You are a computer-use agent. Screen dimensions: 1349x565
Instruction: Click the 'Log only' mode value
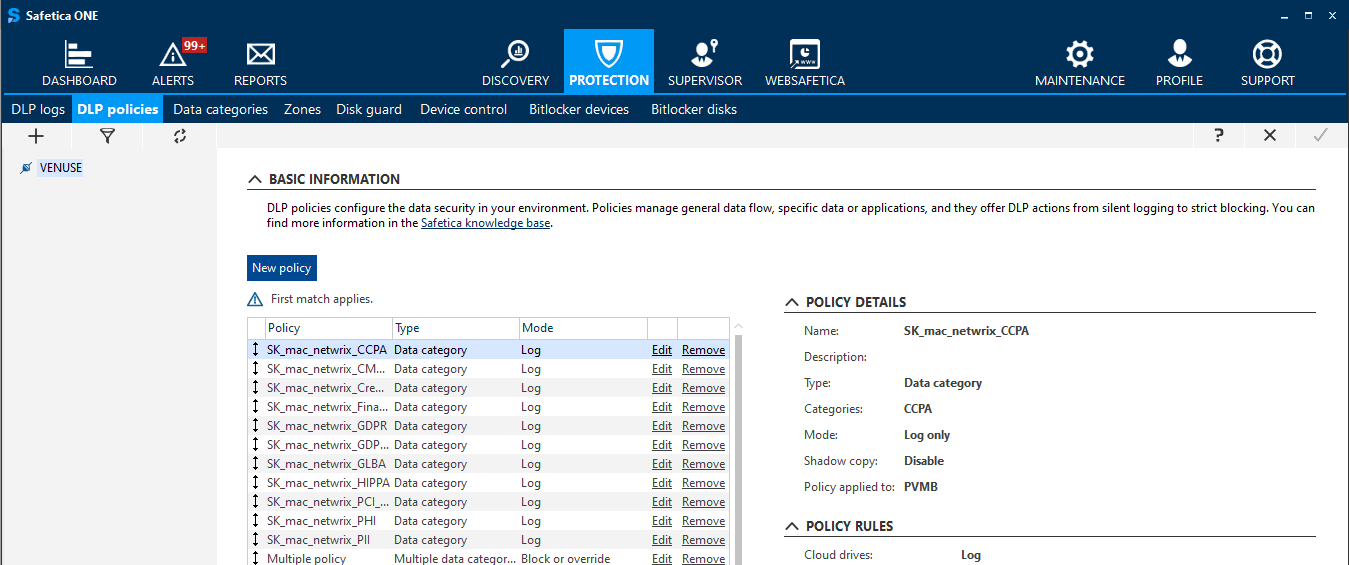(x=927, y=435)
